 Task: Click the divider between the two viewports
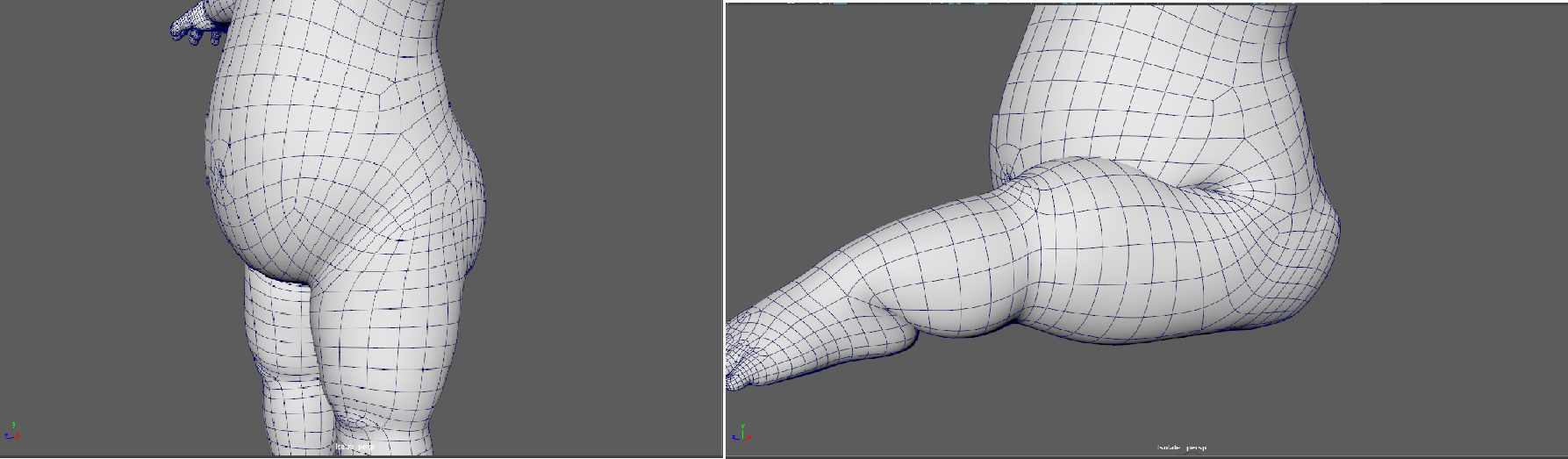pyautogui.click(x=724, y=228)
